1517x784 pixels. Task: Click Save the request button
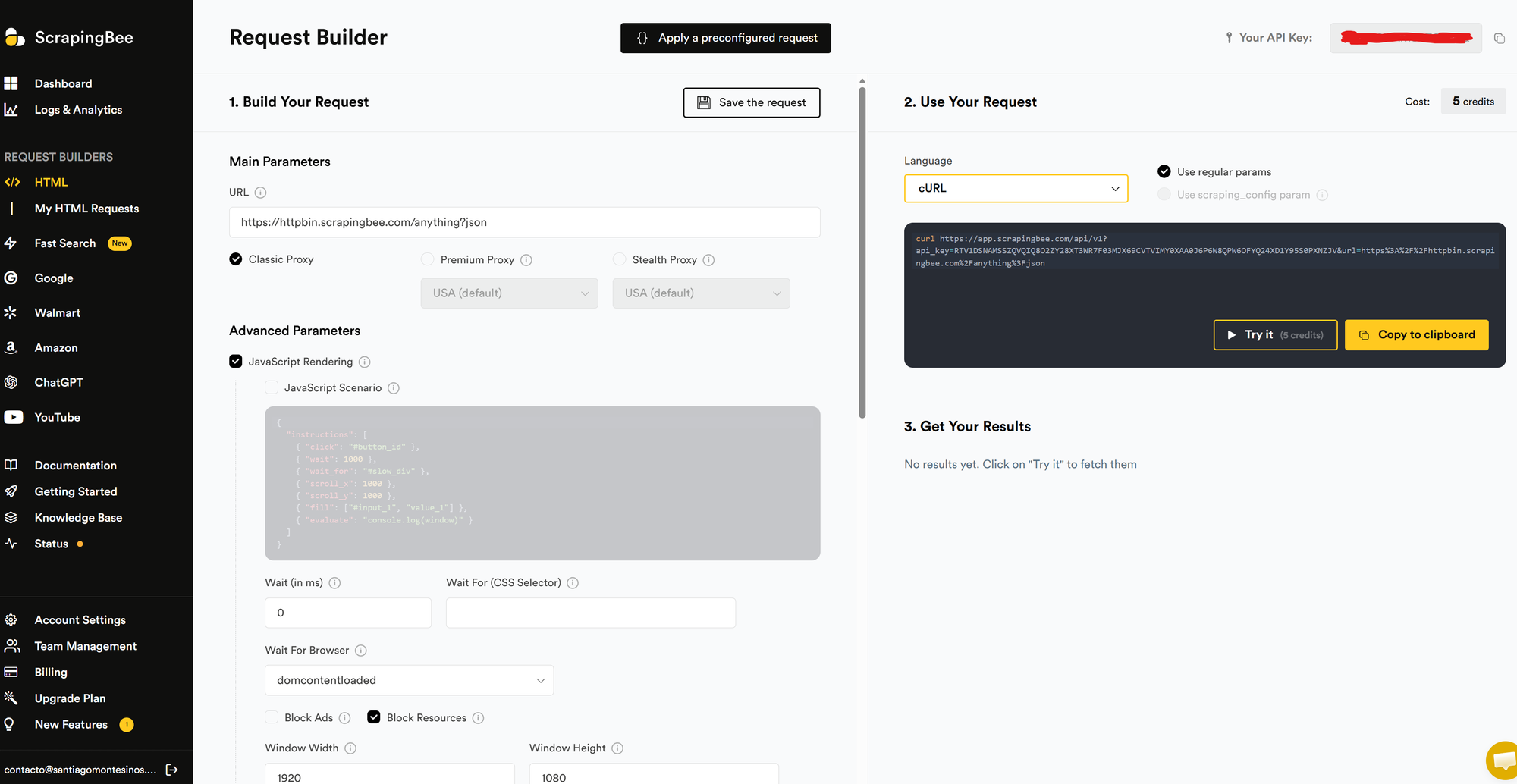tap(751, 102)
